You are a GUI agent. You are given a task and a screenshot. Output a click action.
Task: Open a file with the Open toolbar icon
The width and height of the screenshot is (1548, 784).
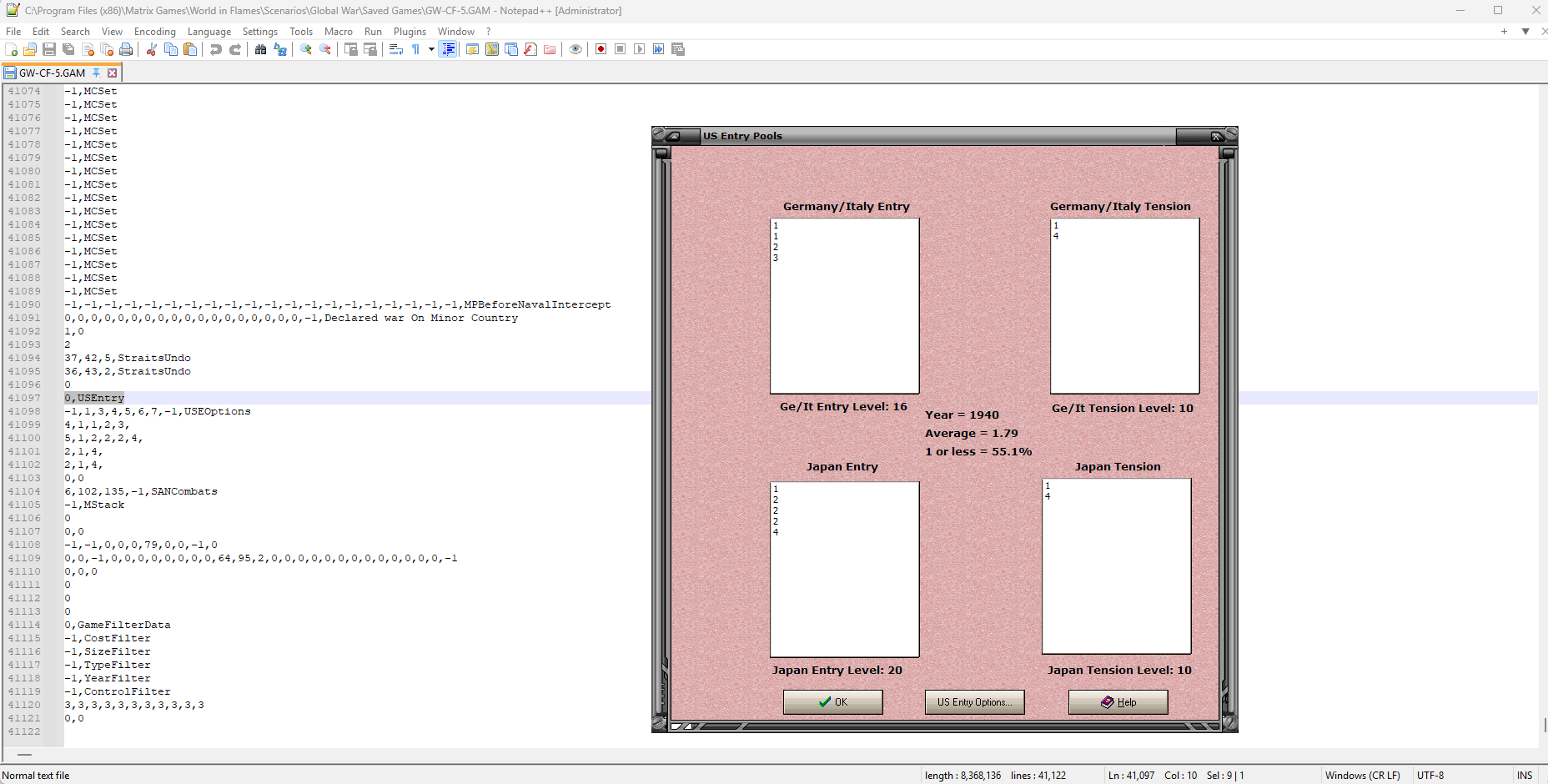[x=29, y=49]
